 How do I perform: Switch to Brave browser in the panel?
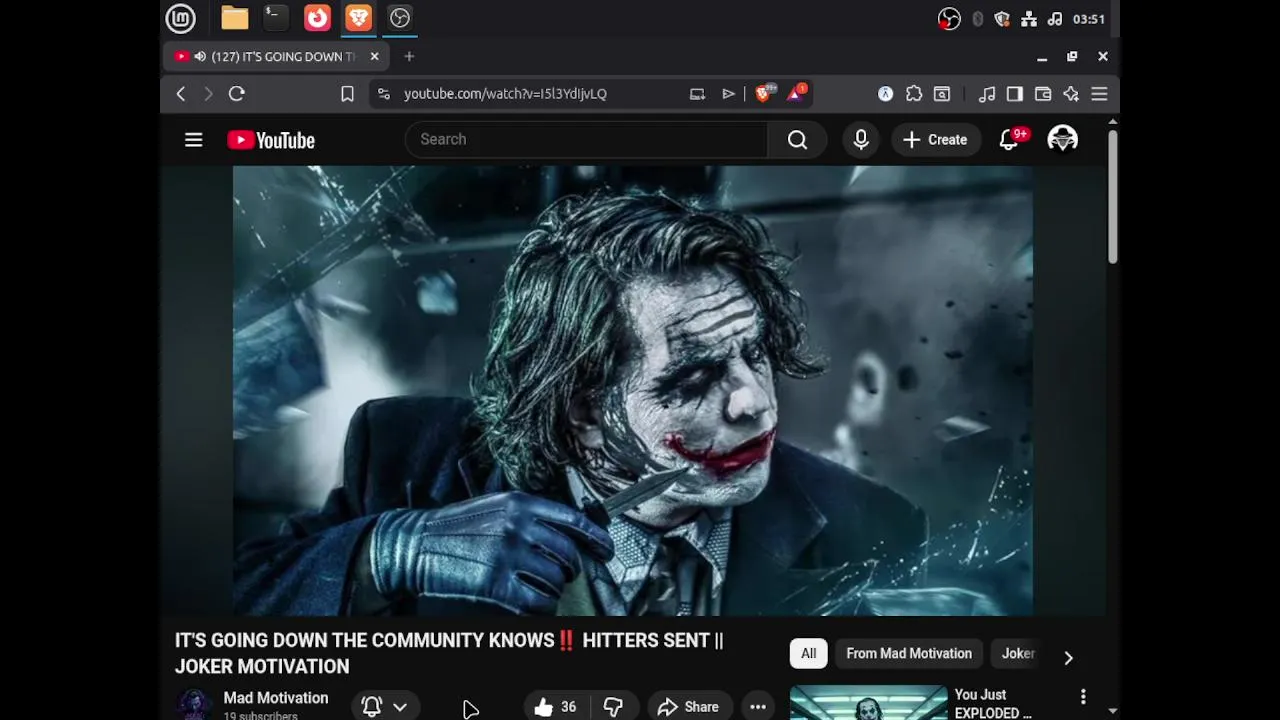(358, 18)
